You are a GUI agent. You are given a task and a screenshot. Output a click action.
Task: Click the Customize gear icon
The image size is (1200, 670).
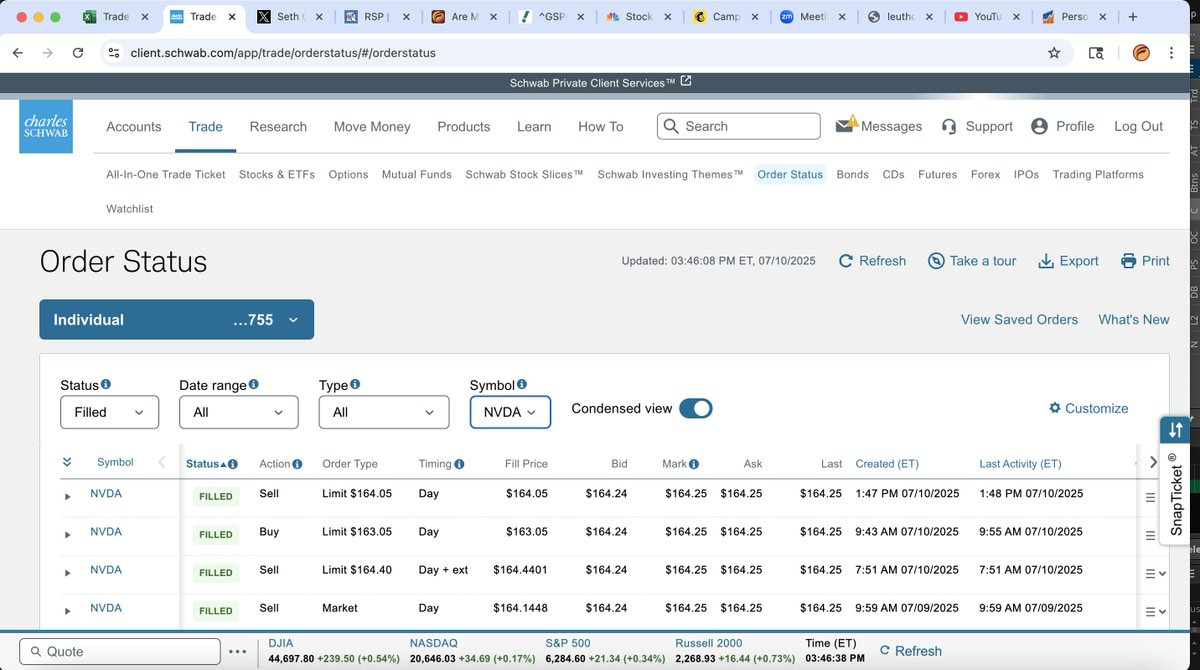point(1055,408)
